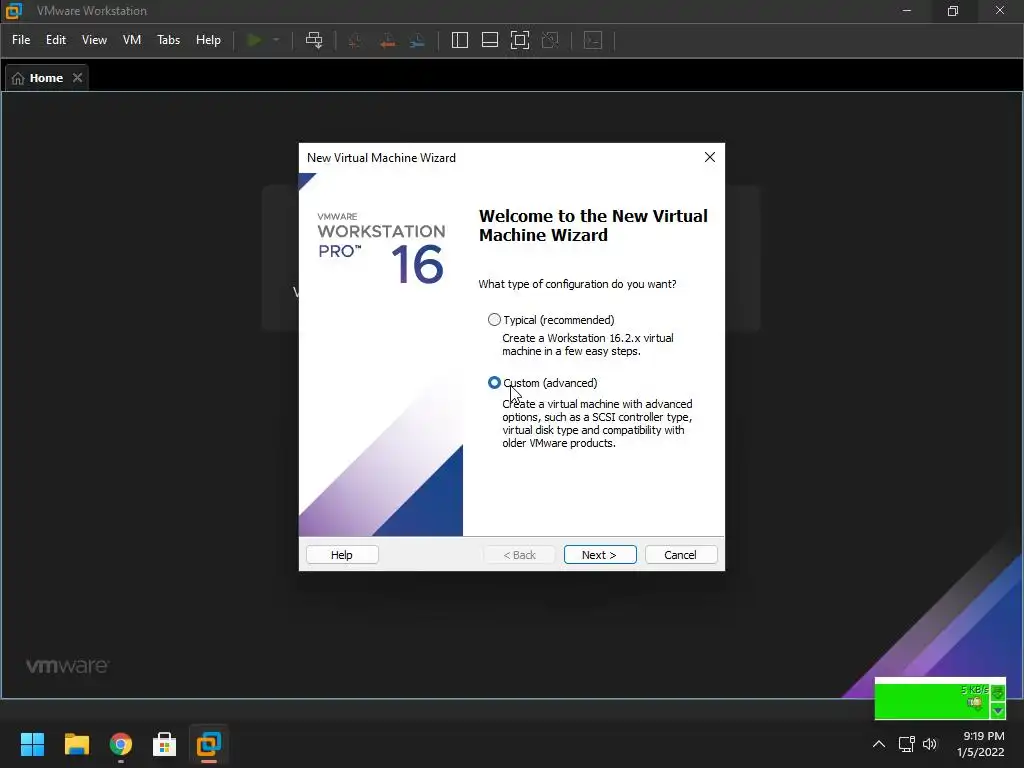Cancel the New Virtual Machine Wizard
Image resolution: width=1024 pixels, height=768 pixels.
pos(680,554)
